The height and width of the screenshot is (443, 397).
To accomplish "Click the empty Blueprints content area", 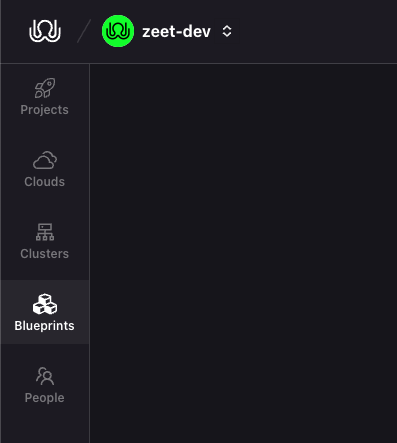I will click(x=243, y=253).
